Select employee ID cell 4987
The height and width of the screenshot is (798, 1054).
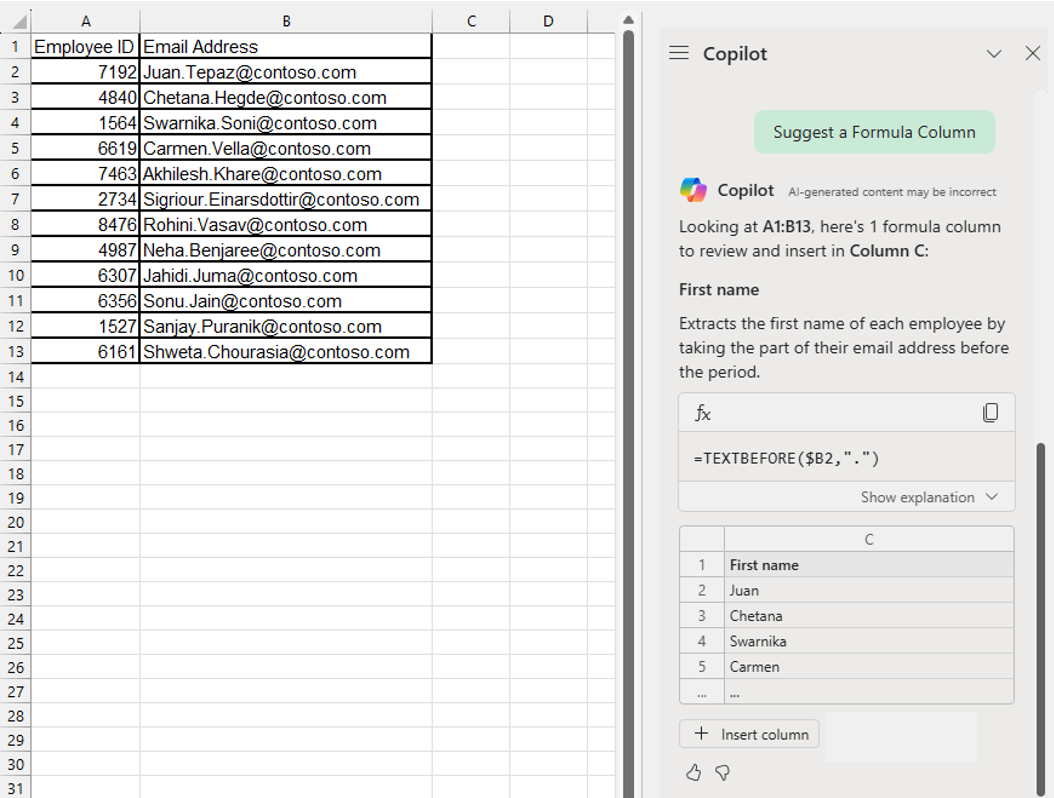point(85,250)
